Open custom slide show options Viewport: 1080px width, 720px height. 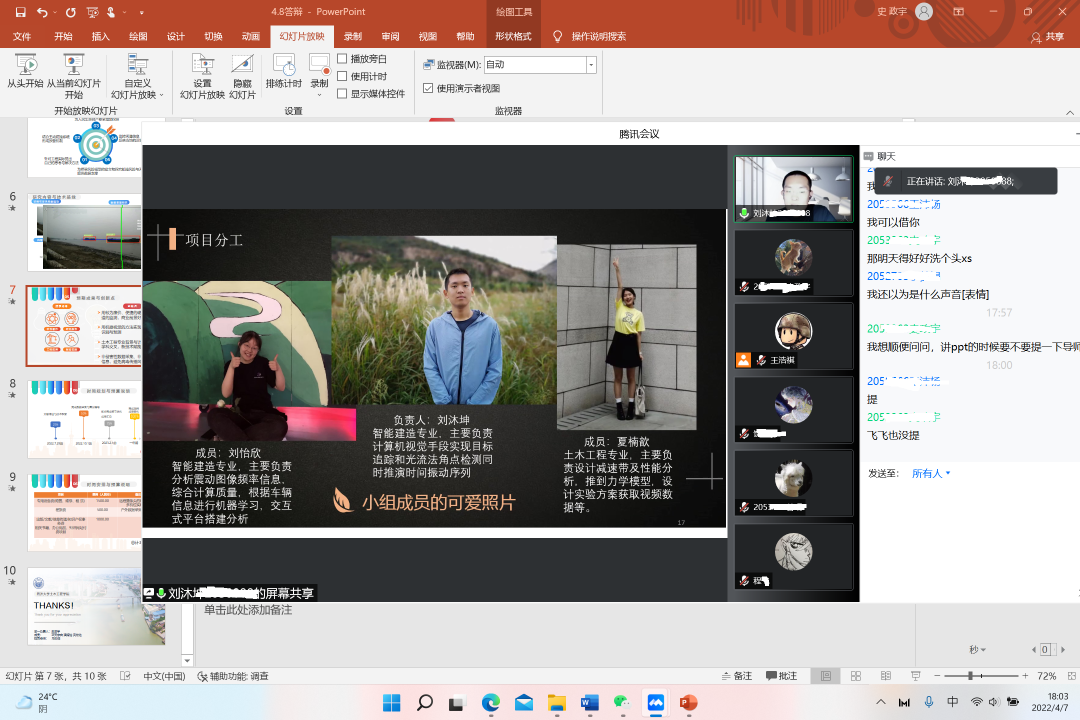coord(137,76)
